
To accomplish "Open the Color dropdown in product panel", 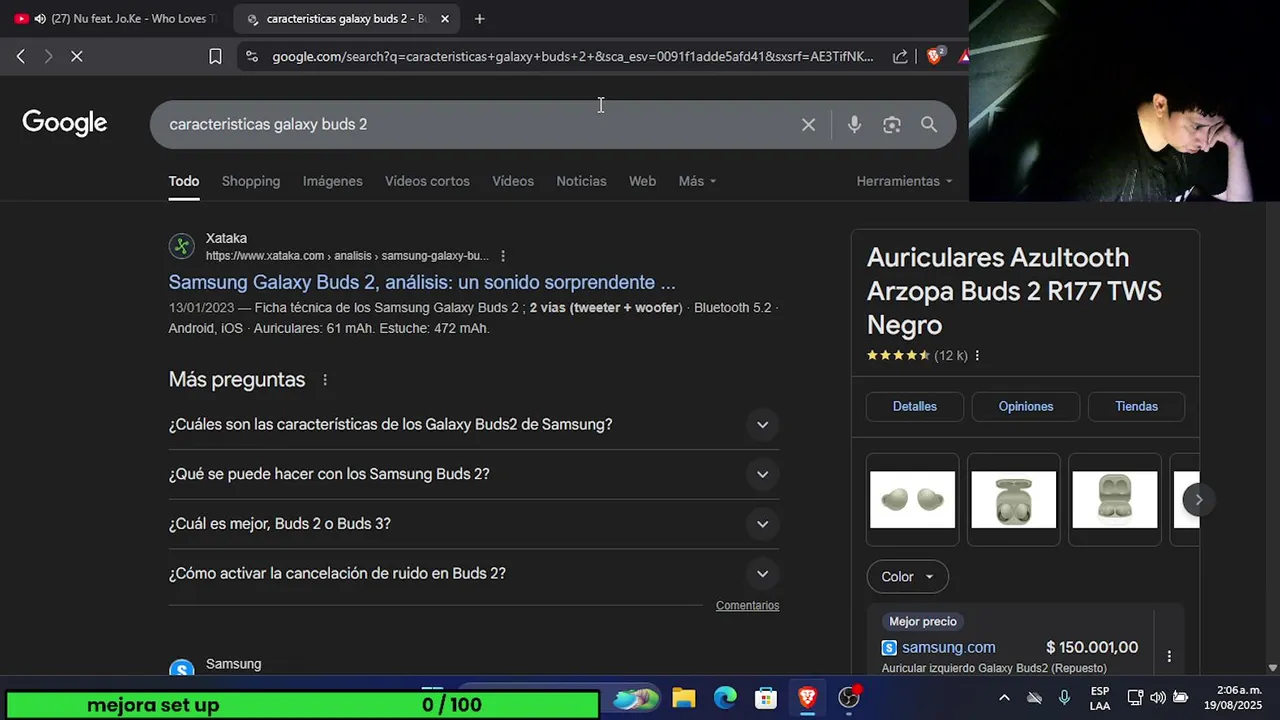I will pyautogui.click(x=907, y=577).
